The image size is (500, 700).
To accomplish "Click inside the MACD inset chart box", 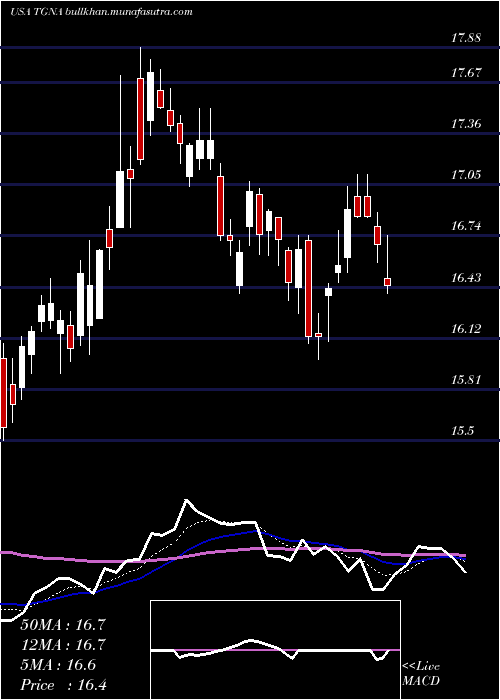I will point(275,650).
